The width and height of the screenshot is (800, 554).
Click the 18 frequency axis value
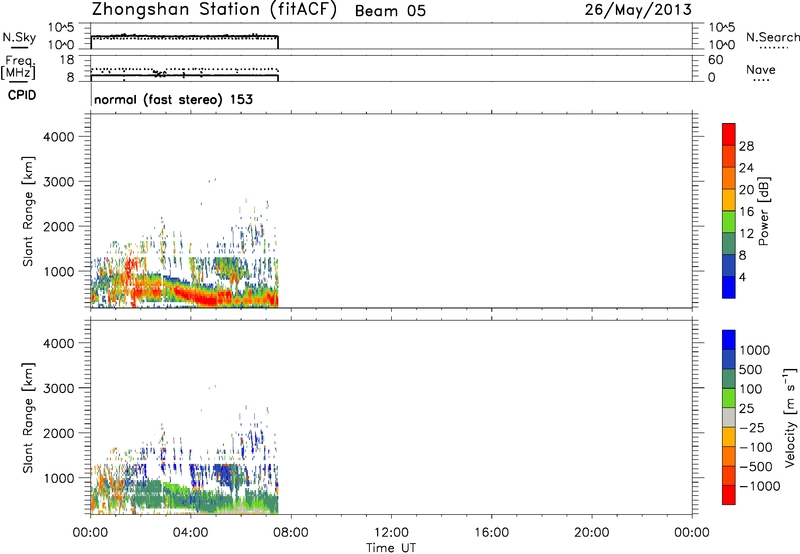click(x=67, y=60)
